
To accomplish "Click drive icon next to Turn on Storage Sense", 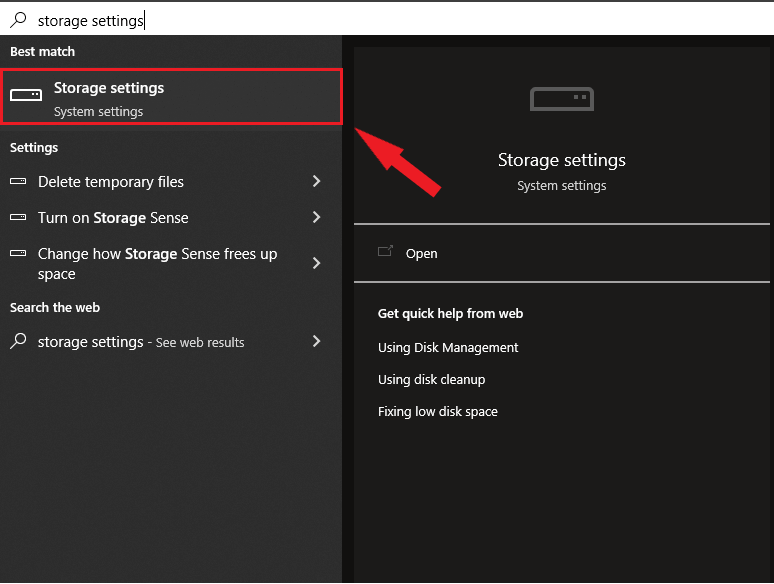I will 18,217.
